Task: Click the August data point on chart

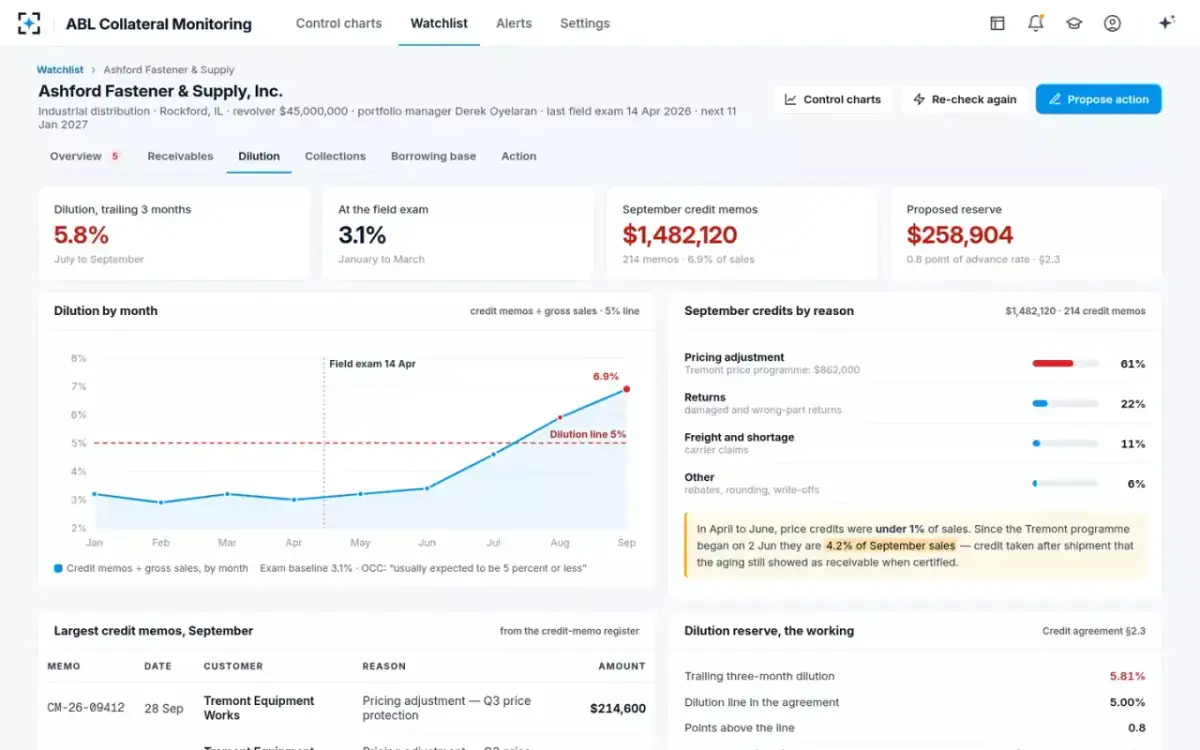Action: 560,417
